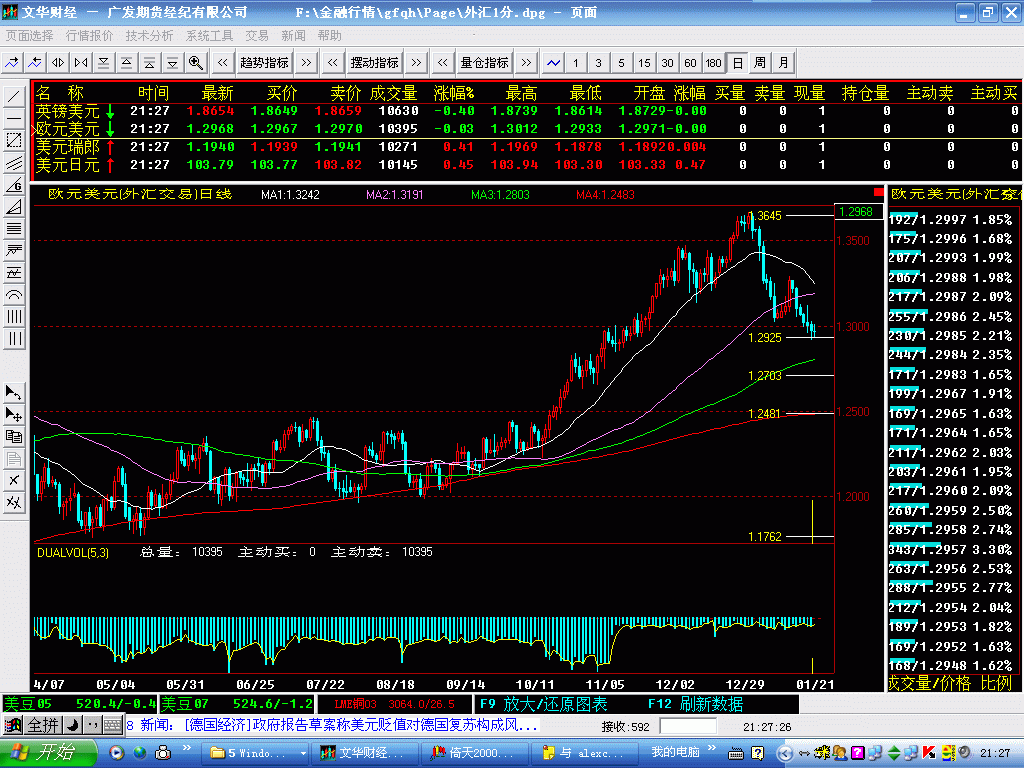Go to previous oscillator indicator

coord(333,63)
